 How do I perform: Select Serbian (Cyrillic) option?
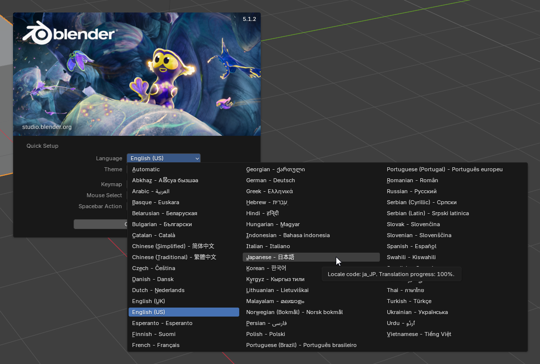point(455,202)
